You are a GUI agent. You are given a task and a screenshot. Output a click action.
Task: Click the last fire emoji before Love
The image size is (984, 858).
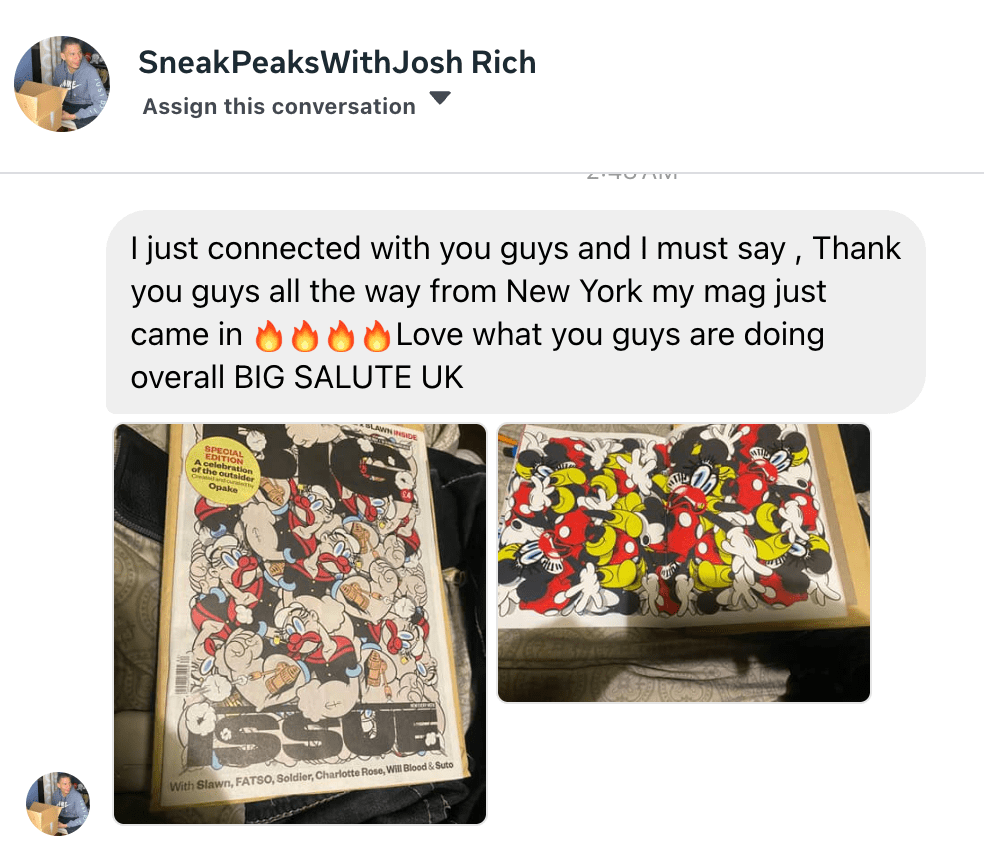tap(377, 336)
